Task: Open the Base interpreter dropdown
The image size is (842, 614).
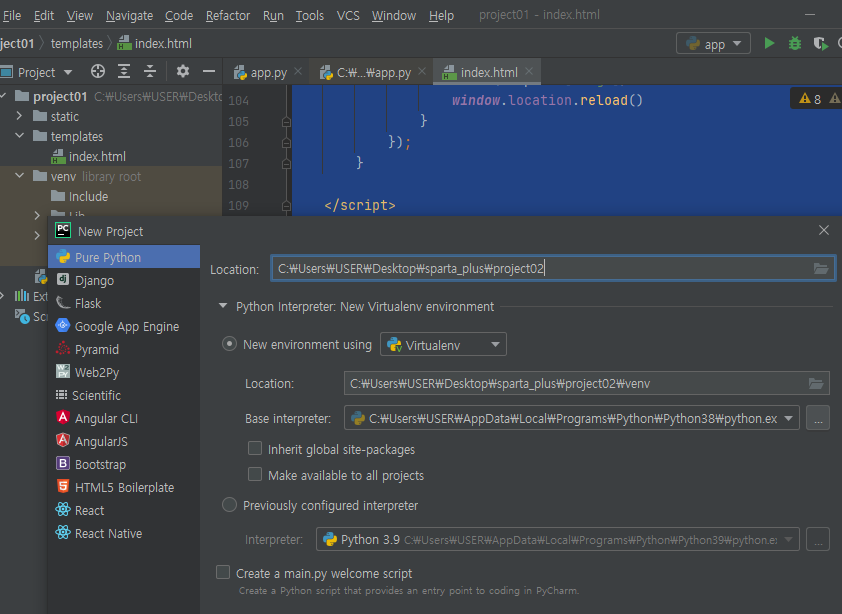Action: (571, 418)
